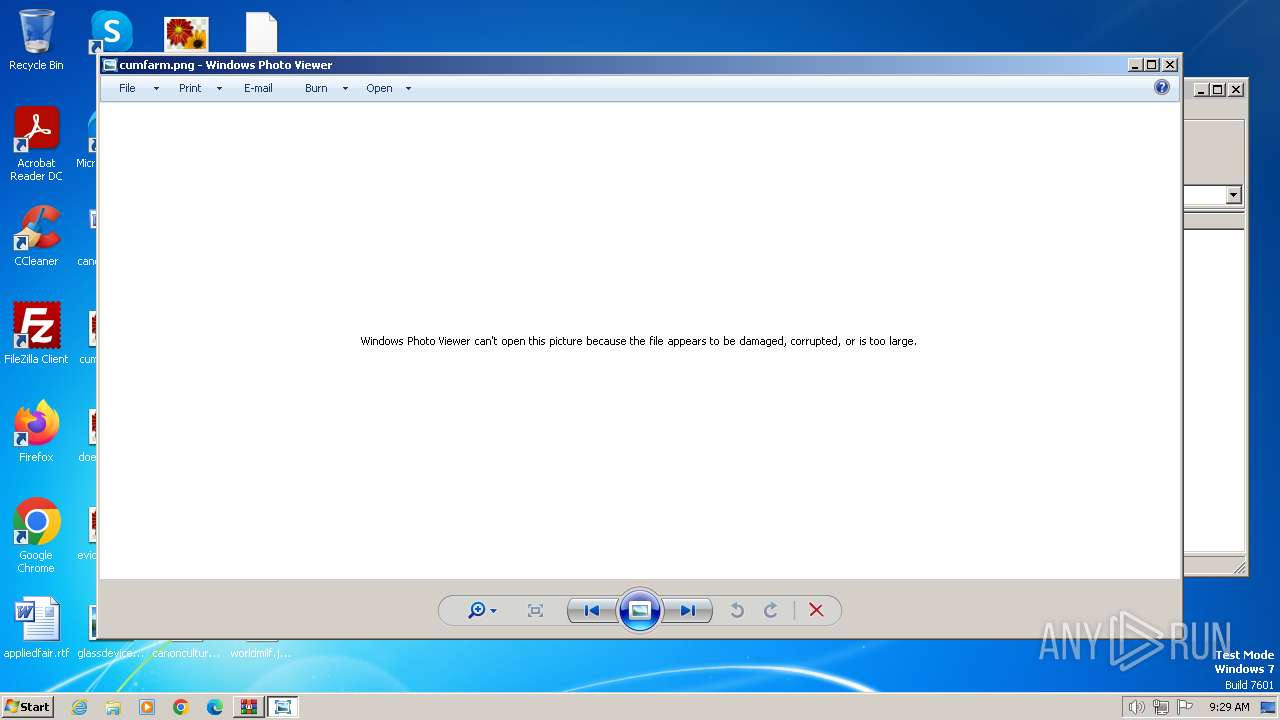This screenshot has height=720, width=1280.
Task: Click the zoom magnifier button
Action: [x=482, y=610]
